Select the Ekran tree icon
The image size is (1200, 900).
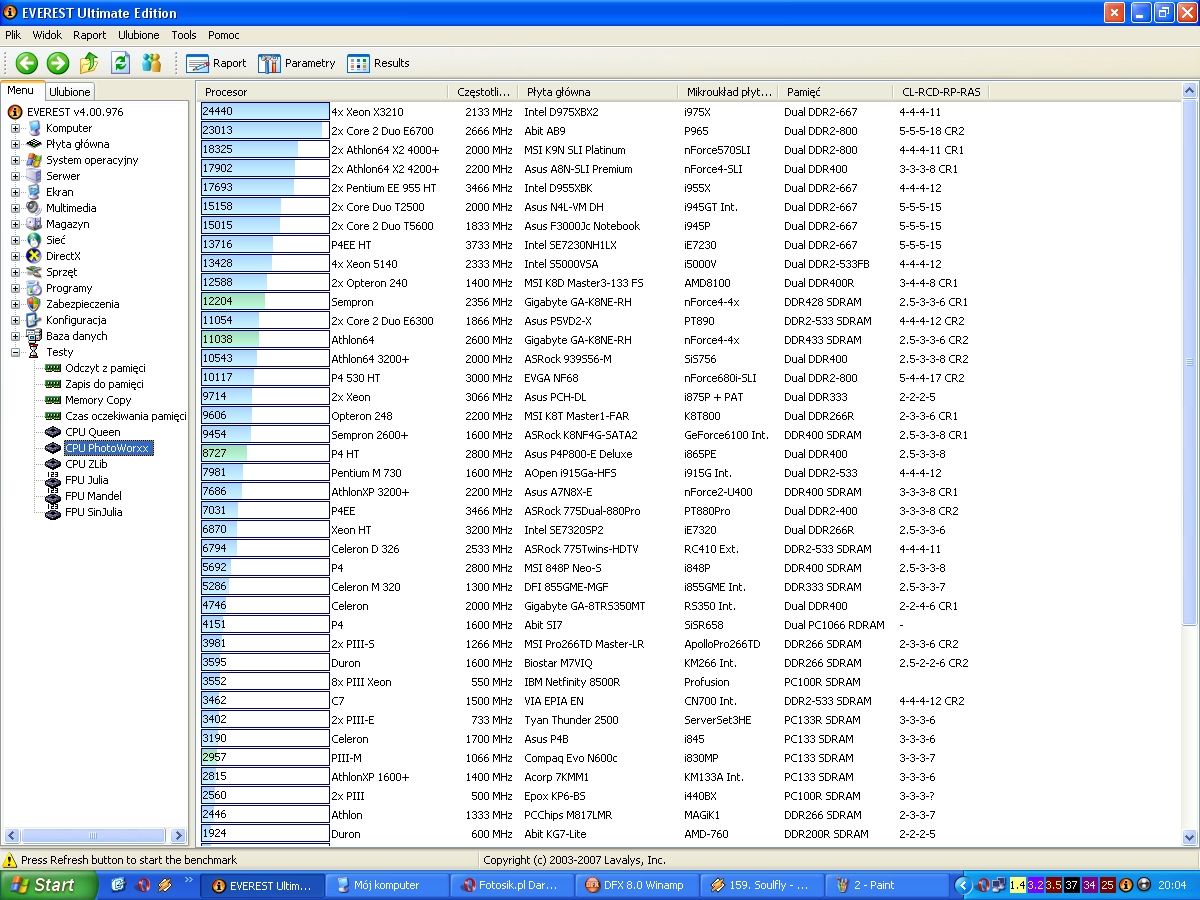35,192
